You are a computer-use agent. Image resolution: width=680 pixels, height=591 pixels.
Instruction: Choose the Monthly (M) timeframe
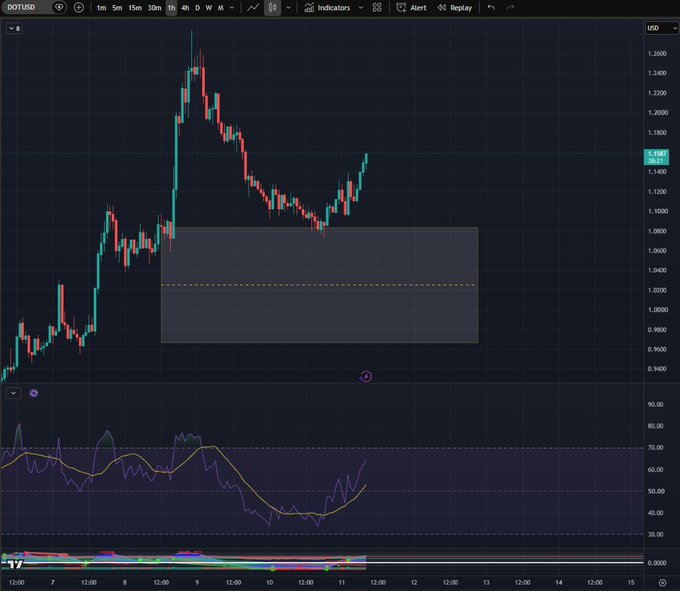coord(220,8)
